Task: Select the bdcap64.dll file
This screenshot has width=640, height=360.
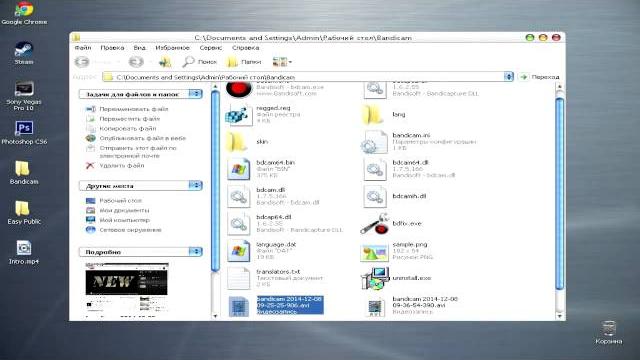Action: [x=284, y=223]
